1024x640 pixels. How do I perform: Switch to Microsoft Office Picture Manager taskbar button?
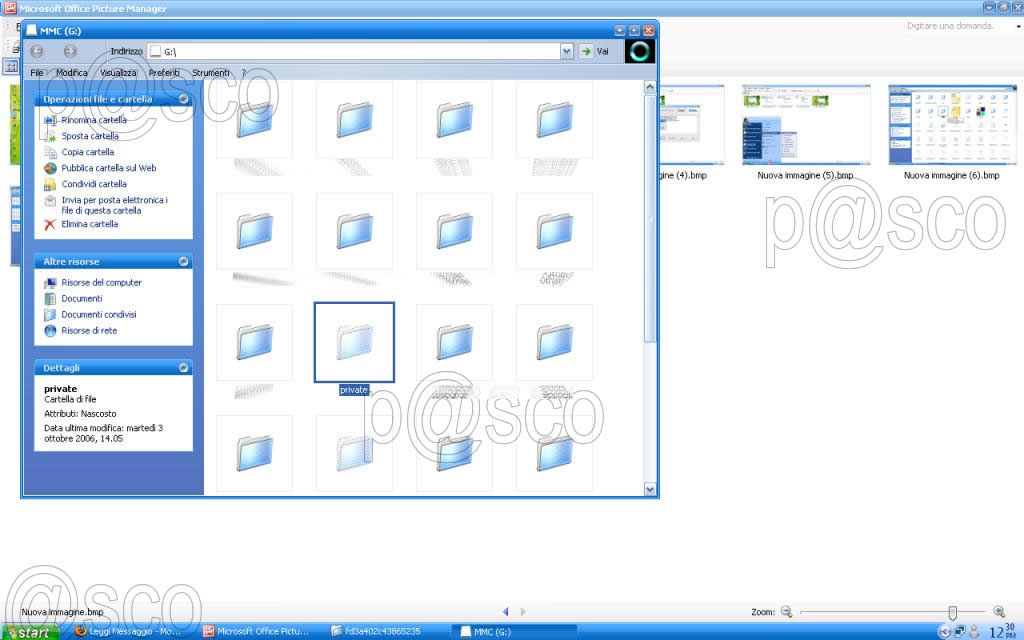click(x=257, y=632)
